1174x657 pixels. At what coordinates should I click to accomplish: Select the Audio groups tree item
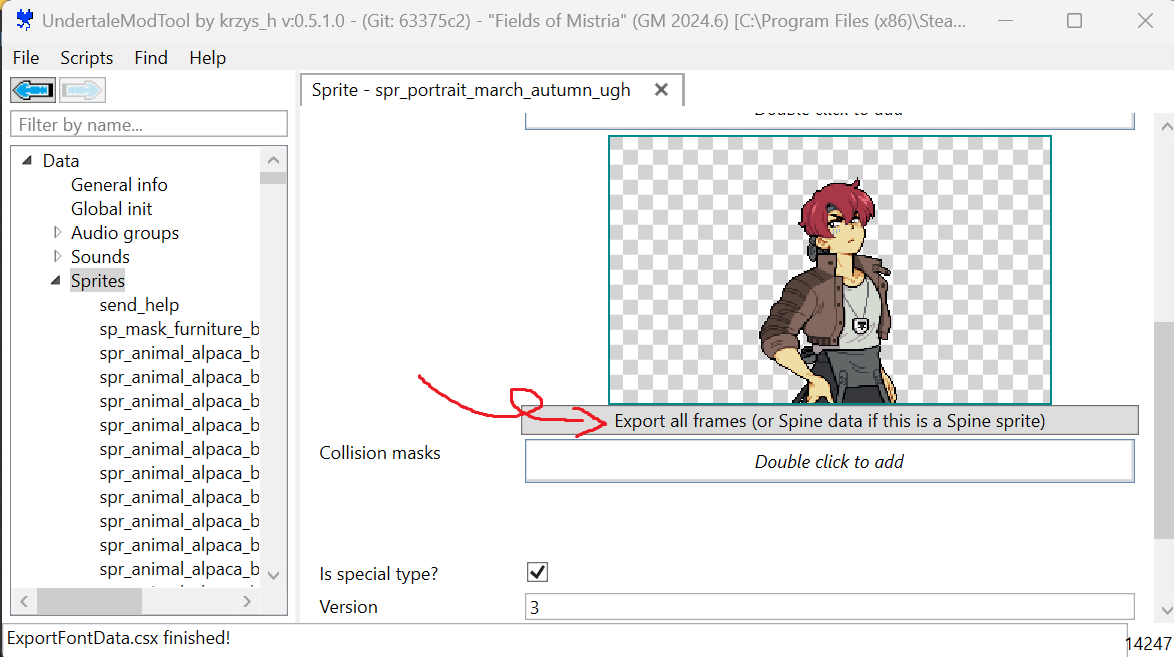[125, 232]
